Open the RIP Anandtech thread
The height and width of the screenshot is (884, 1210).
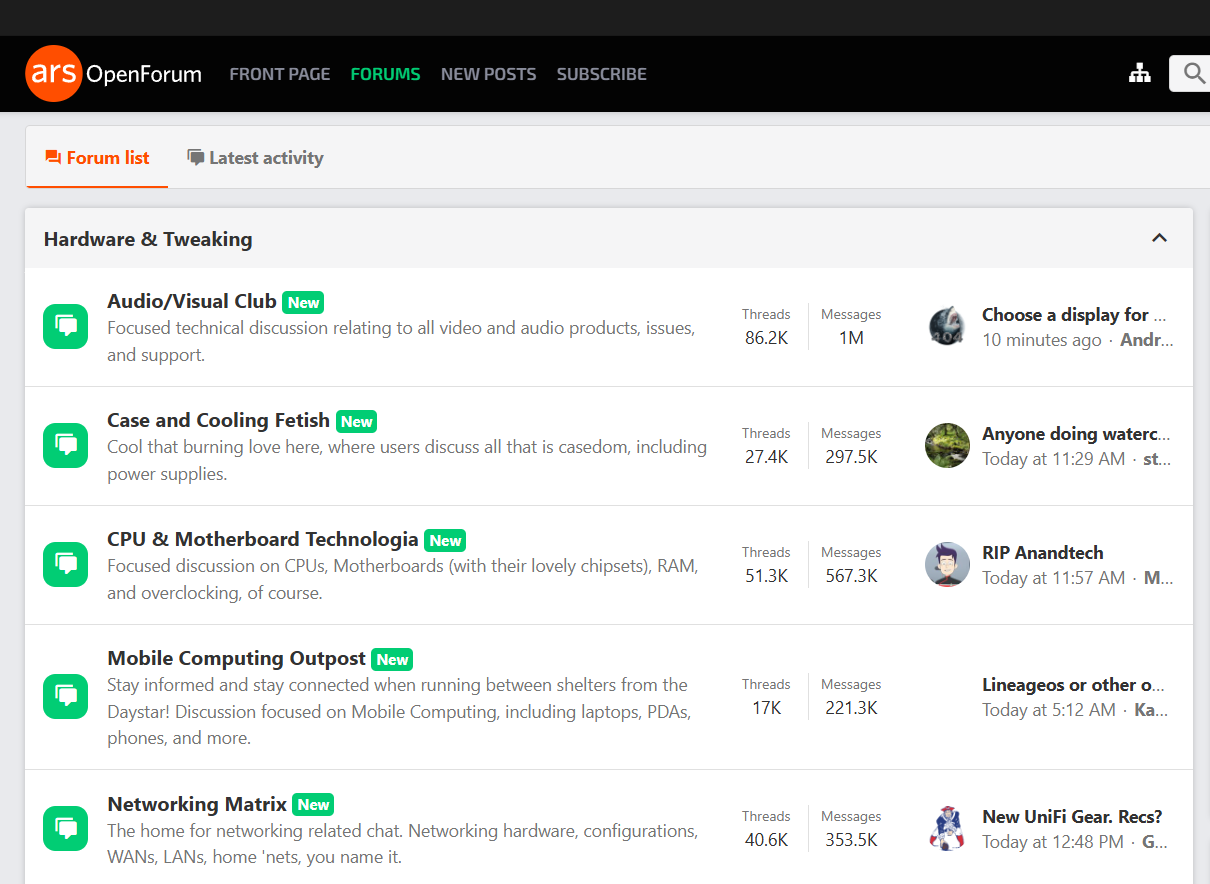click(1043, 553)
